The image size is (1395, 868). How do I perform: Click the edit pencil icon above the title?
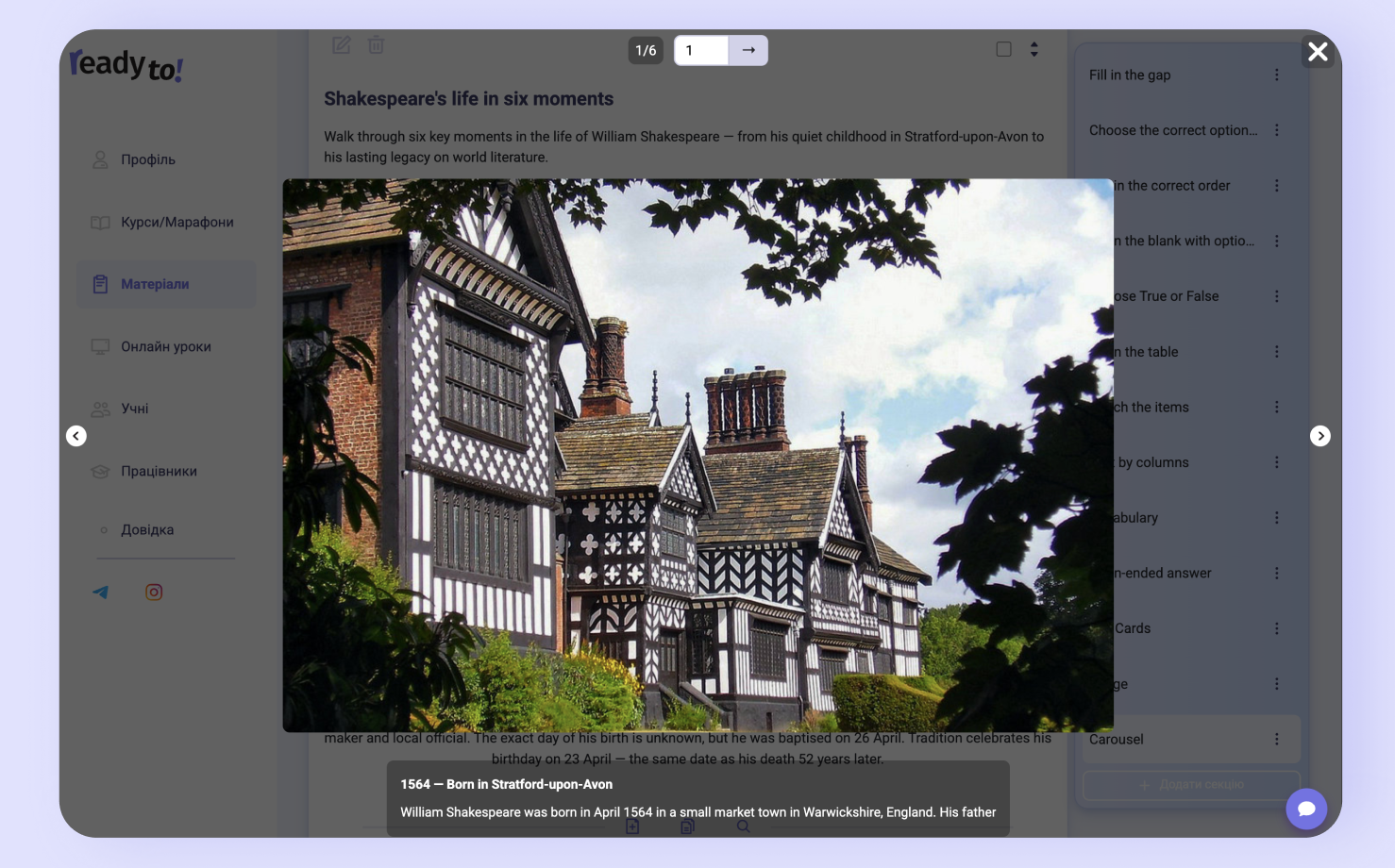coord(341,45)
